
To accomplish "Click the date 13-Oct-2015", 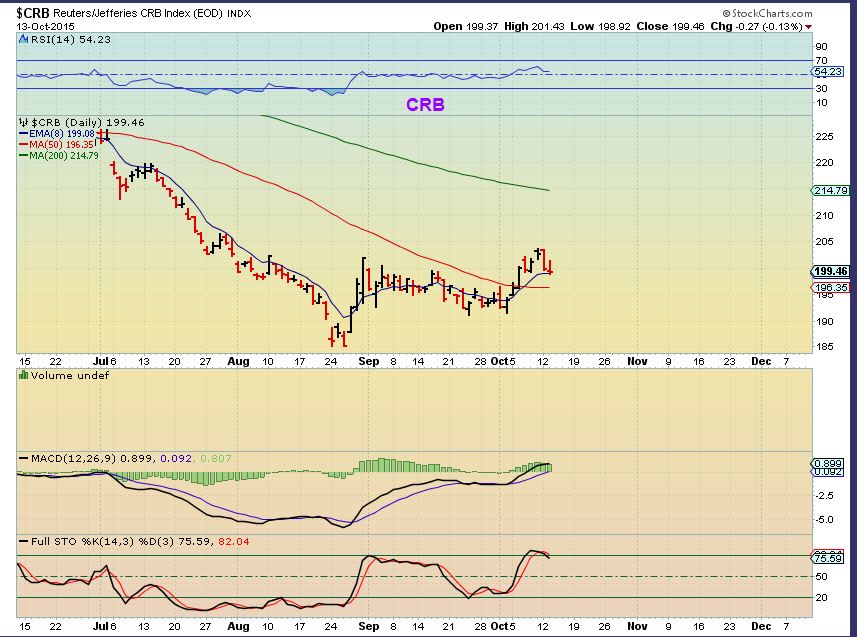I will click(x=45, y=26).
